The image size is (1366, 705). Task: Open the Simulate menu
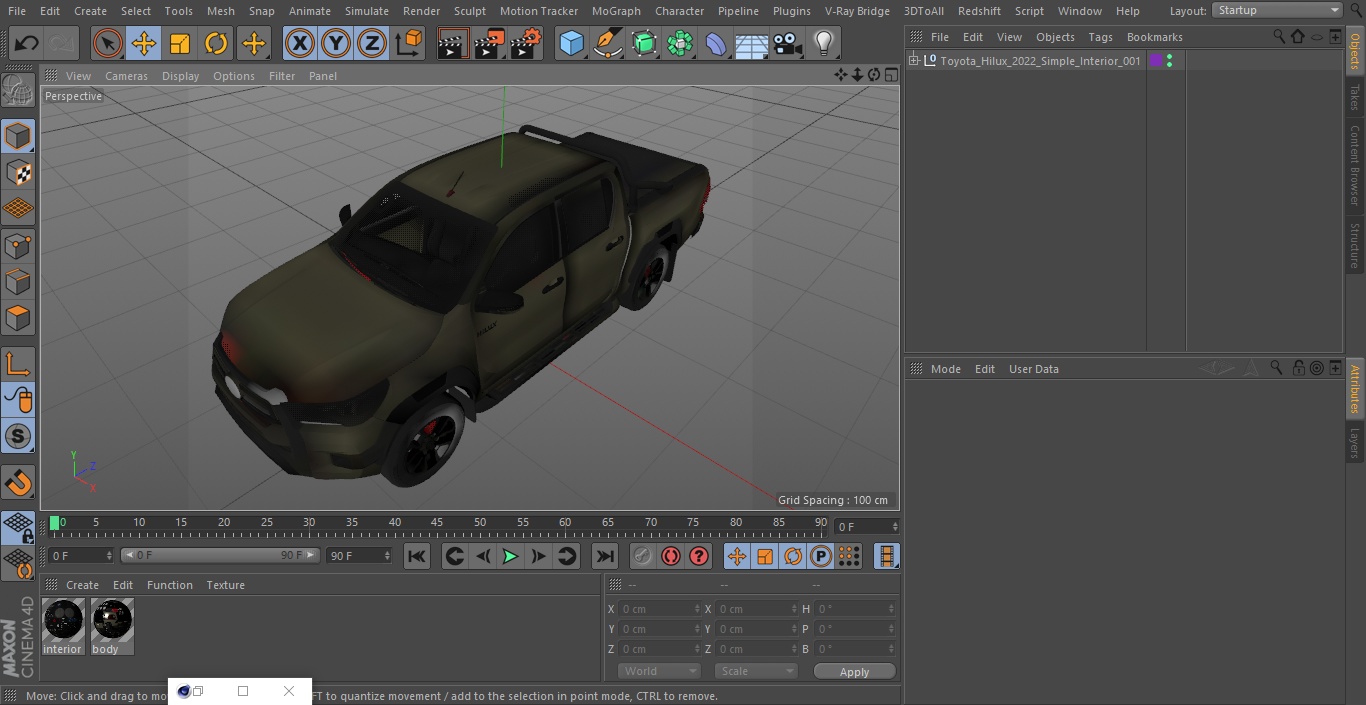click(x=367, y=10)
